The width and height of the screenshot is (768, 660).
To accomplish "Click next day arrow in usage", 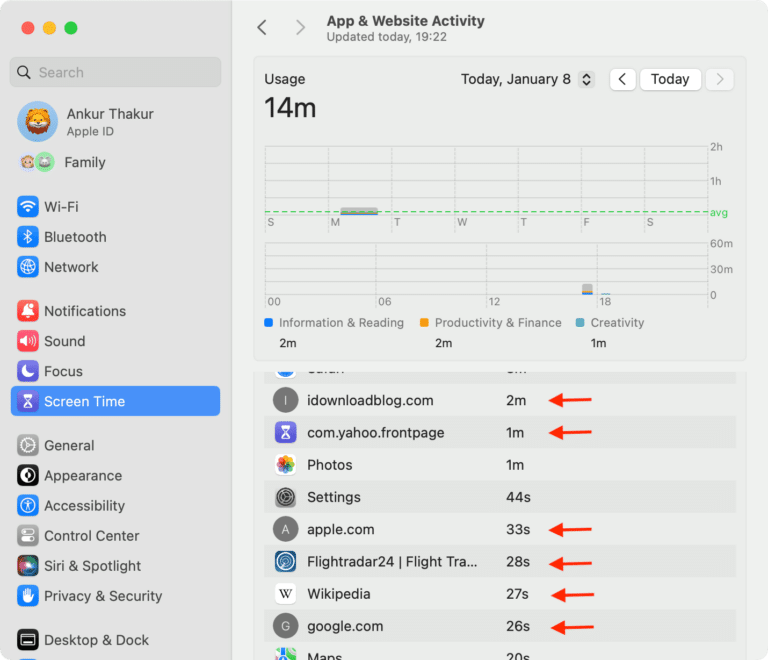I will pyautogui.click(x=720, y=79).
